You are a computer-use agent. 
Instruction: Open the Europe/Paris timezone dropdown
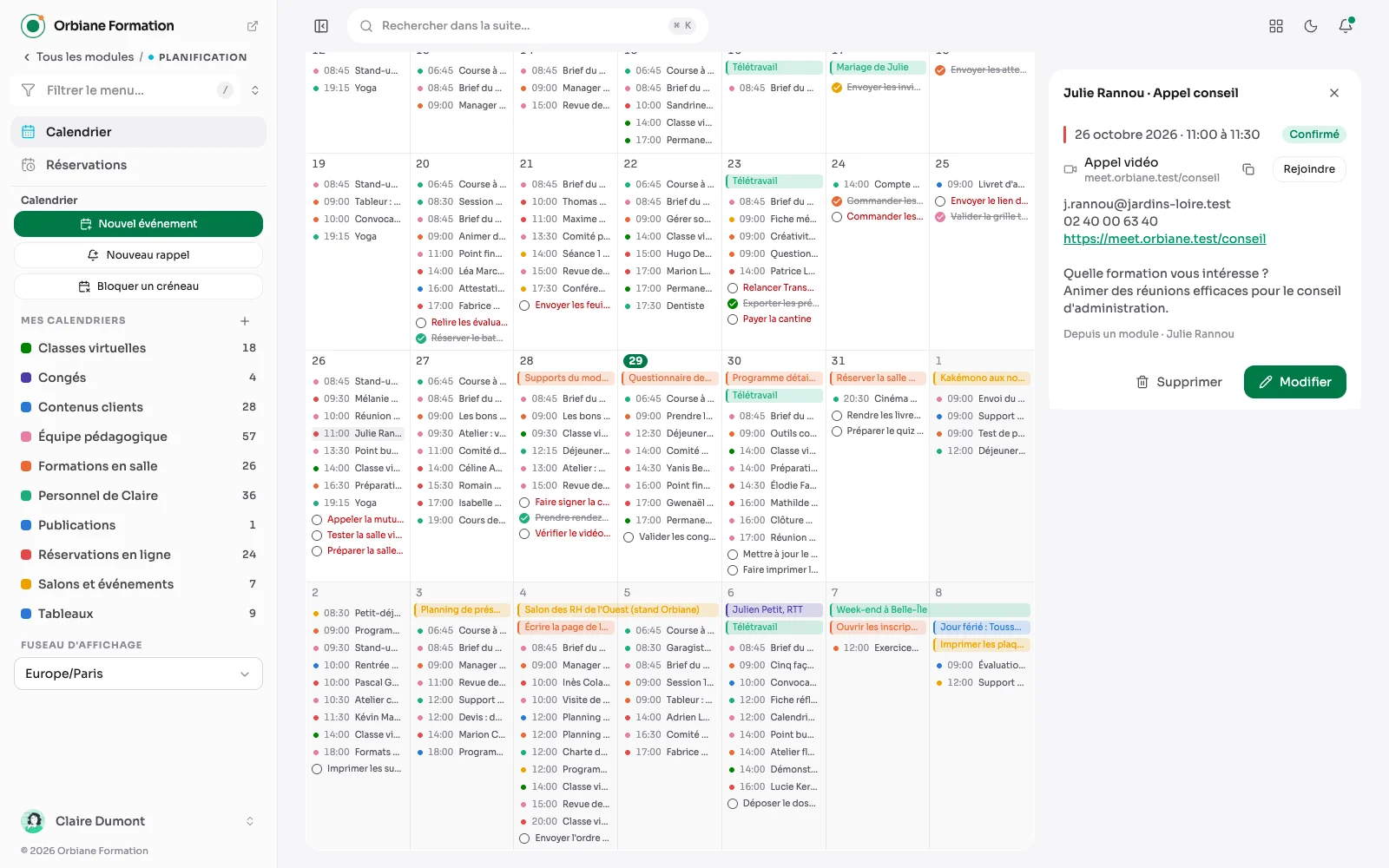[138, 674]
